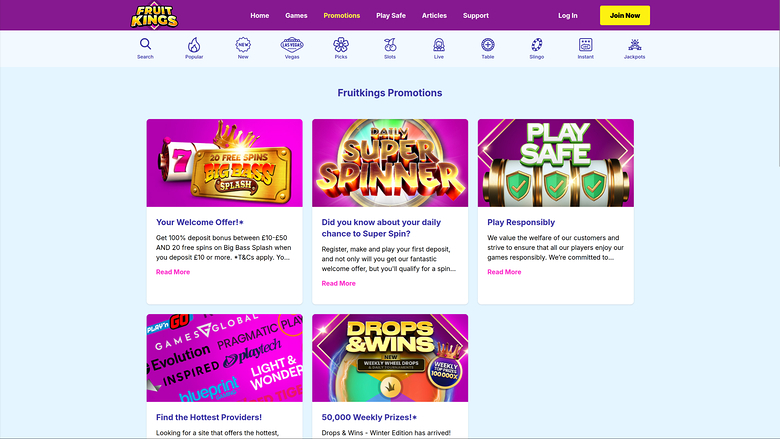
Task: Click the 'Your Welcome Offer!*' heading
Action: pos(200,222)
